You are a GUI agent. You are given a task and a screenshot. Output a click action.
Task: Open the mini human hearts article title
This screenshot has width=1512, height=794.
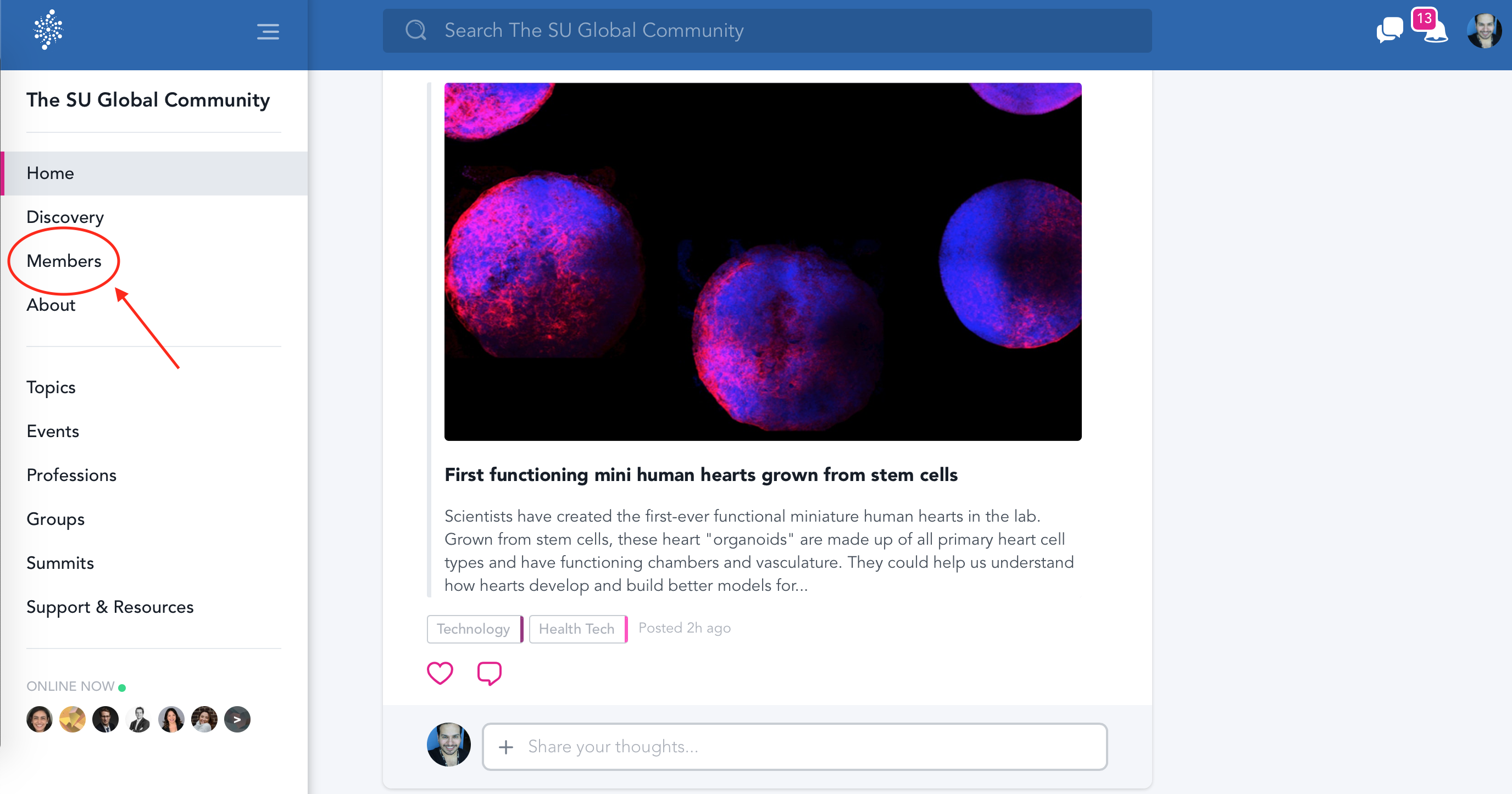[x=701, y=474]
